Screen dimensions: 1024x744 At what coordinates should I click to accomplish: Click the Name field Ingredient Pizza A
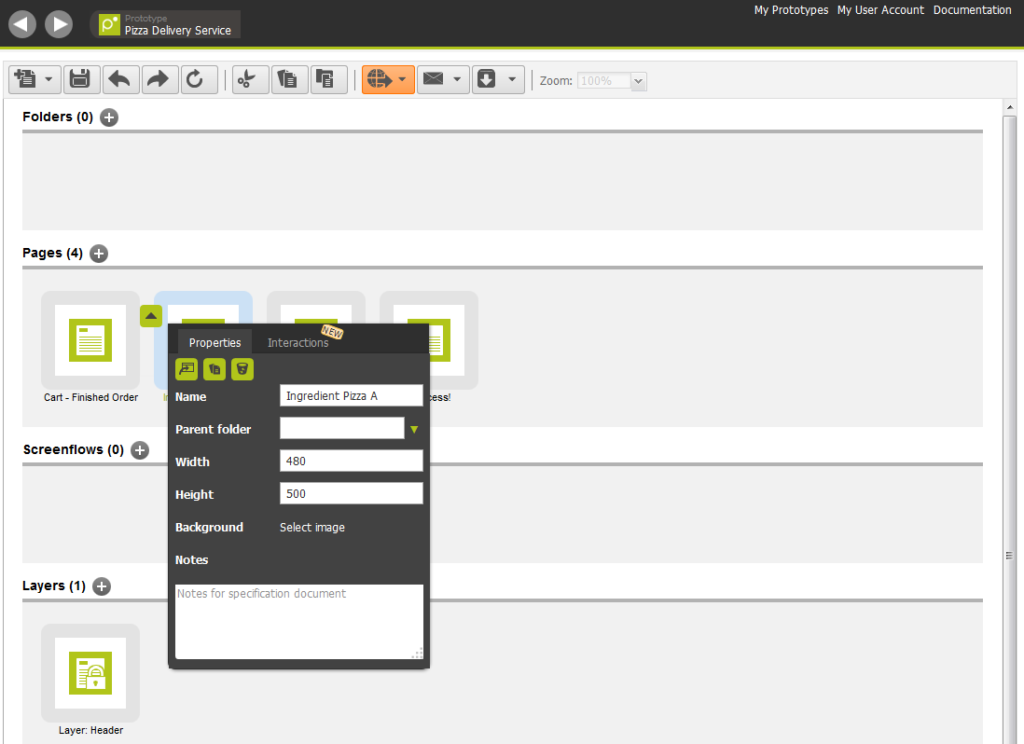[x=351, y=396]
